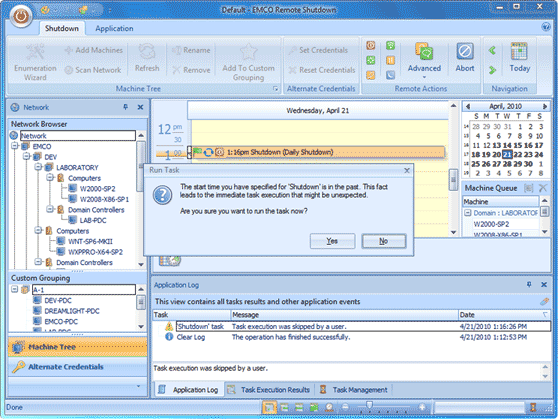The height and width of the screenshot is (419, 558).
Task: Click the blue moon sleep remote action icon
Action: pos(390,75)
